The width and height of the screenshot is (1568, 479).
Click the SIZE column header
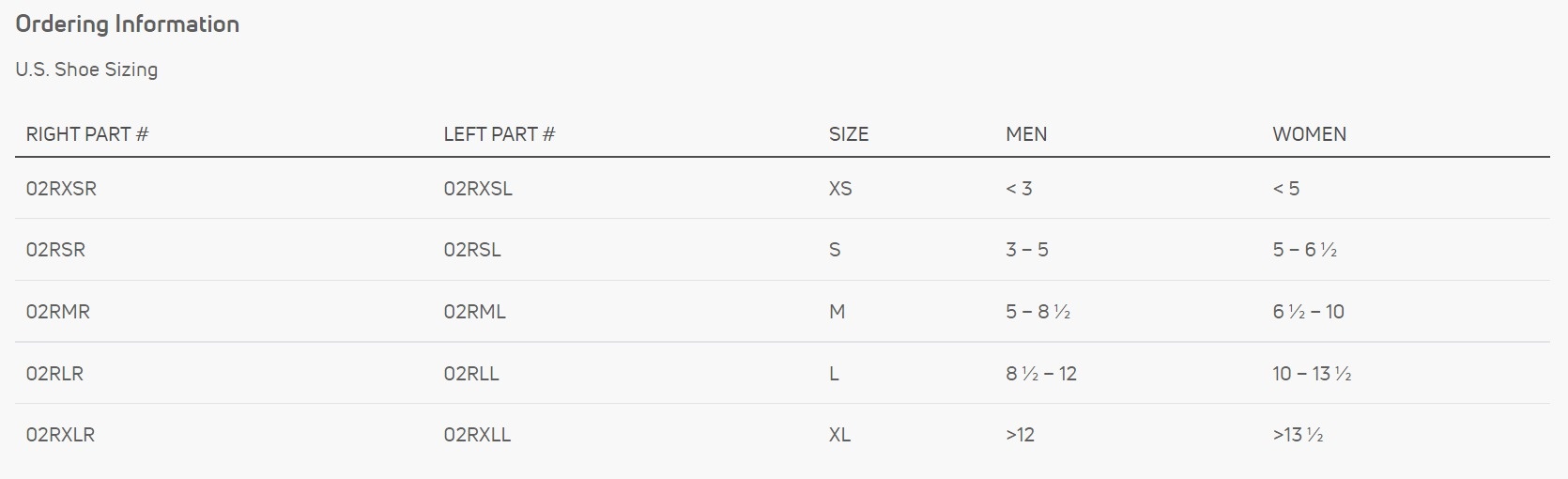848,134
